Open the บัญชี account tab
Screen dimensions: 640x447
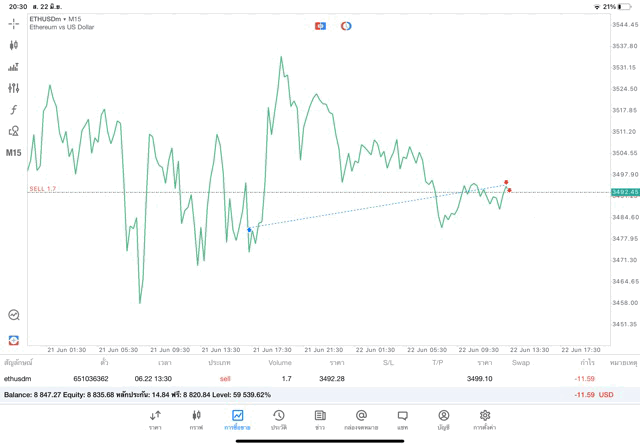pos(443,419)
